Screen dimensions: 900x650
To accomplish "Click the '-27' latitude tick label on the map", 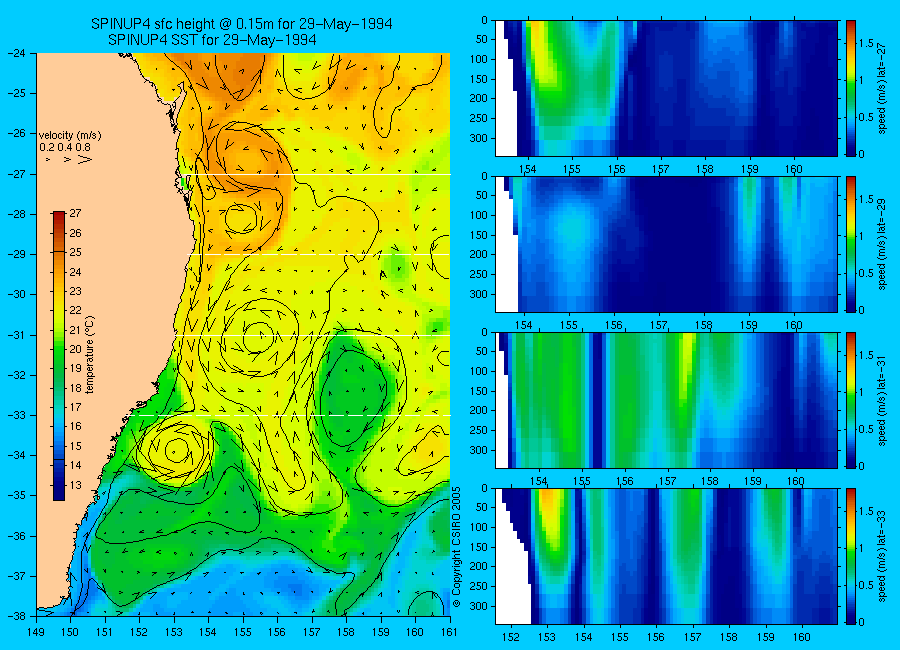I will 17,174.
